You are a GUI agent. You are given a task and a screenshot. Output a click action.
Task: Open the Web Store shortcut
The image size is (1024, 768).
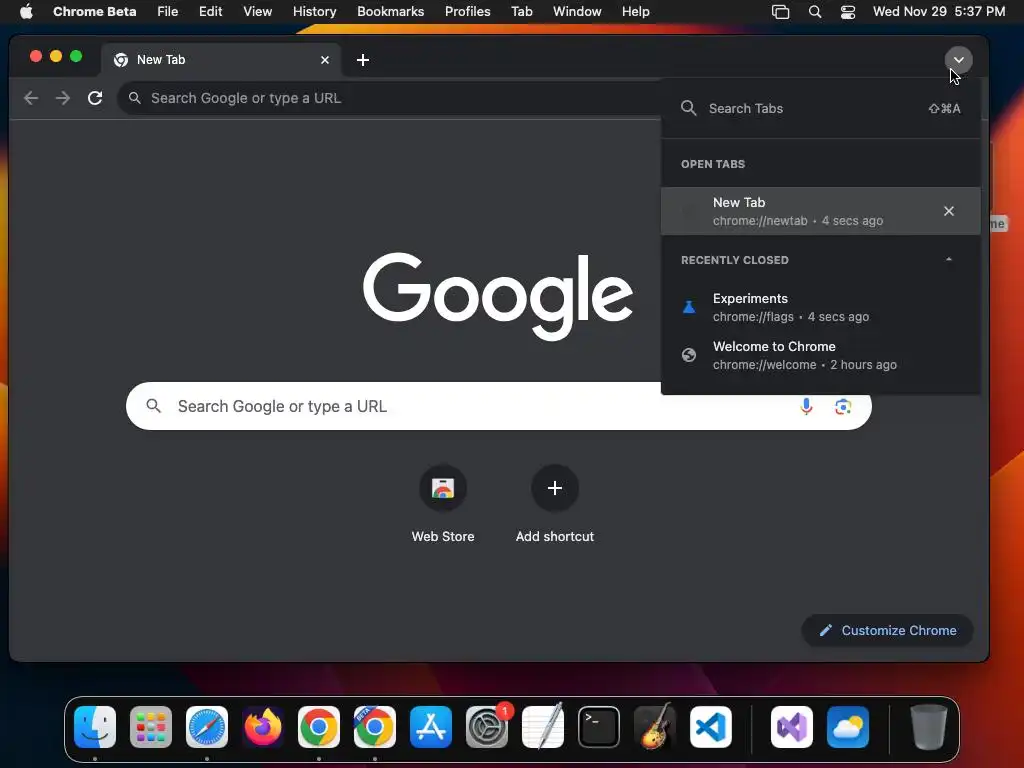[x=443, y=504]
